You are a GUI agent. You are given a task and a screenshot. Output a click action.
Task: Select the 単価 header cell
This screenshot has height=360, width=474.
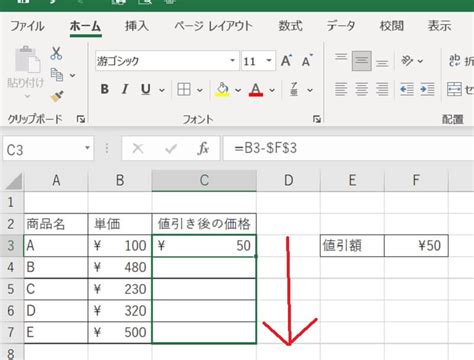pyautogui.click(x=120, y=224)
